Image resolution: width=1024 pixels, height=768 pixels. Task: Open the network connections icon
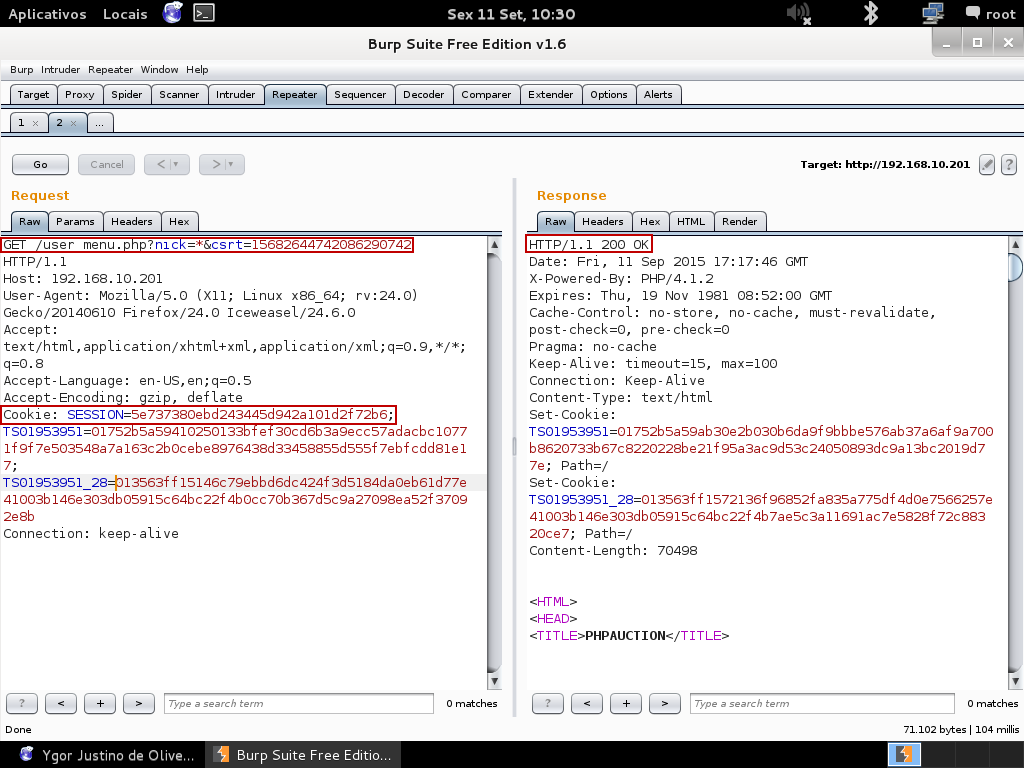click(x=933, y=13)
